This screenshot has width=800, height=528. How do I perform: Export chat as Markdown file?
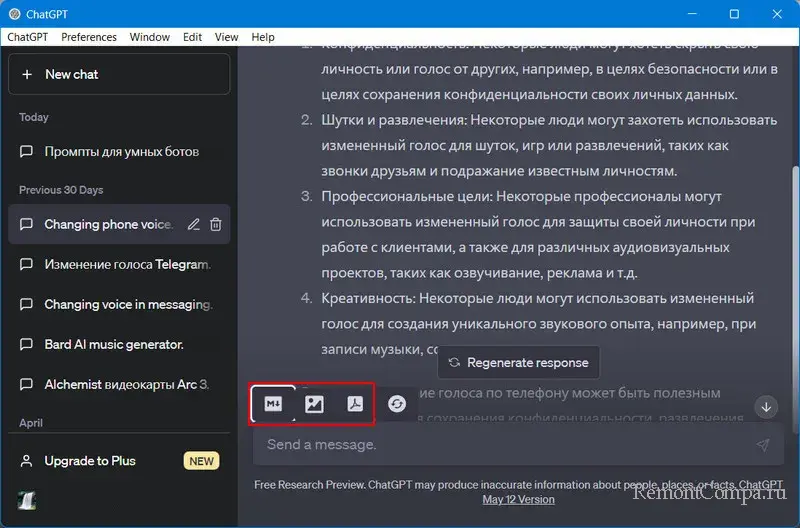coord(273,404)
